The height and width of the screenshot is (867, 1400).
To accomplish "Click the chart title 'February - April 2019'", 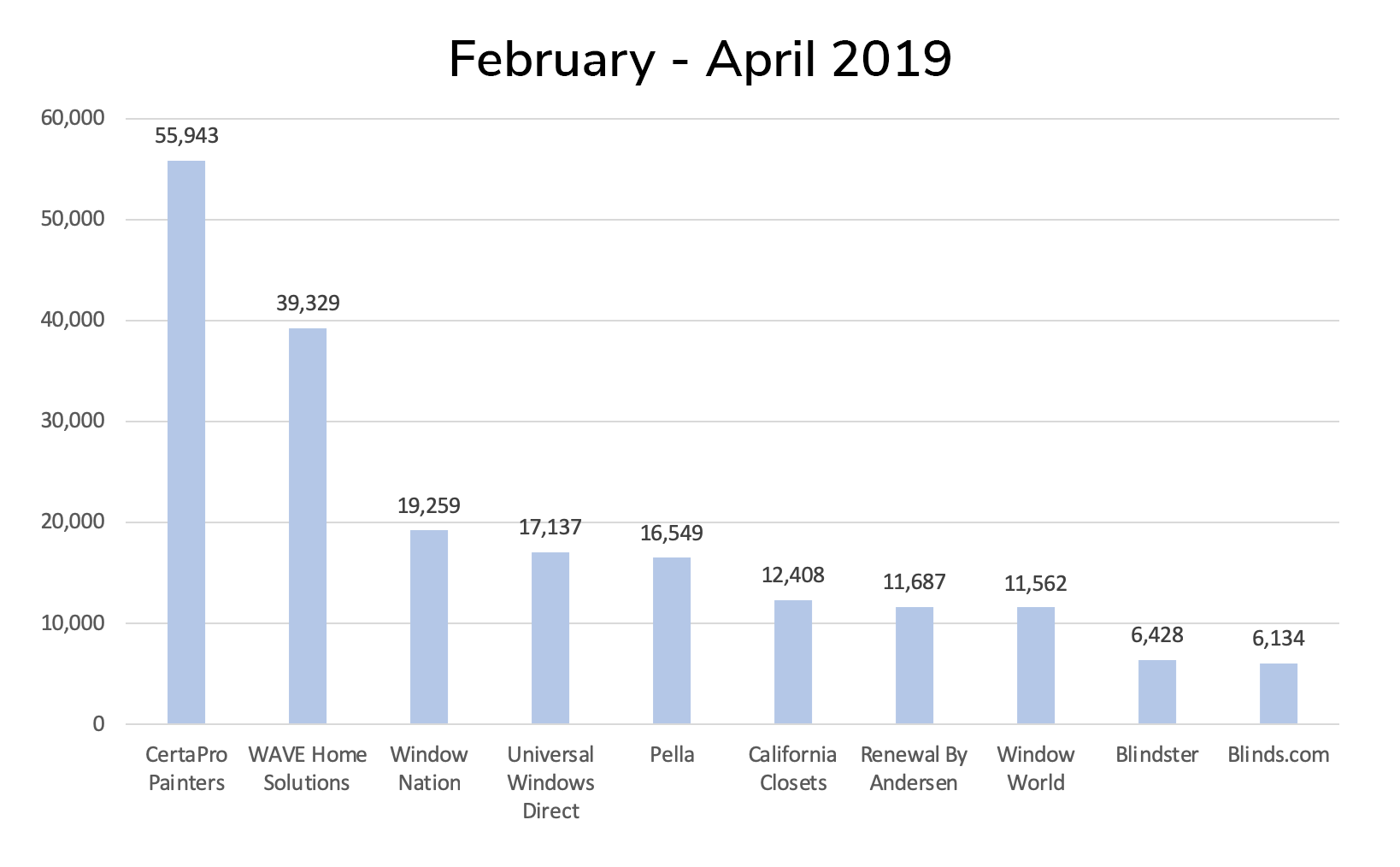I will [699, 60].
